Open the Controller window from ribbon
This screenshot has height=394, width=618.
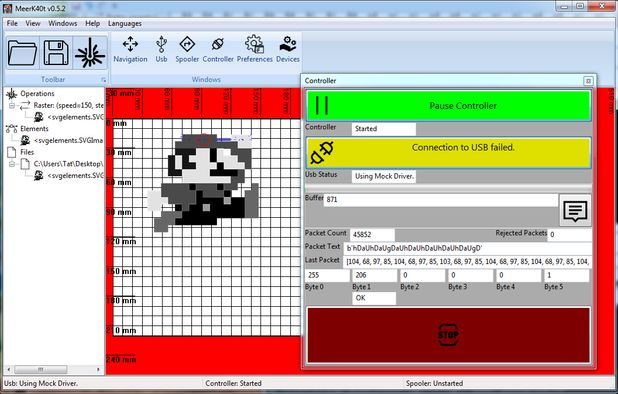218,50
